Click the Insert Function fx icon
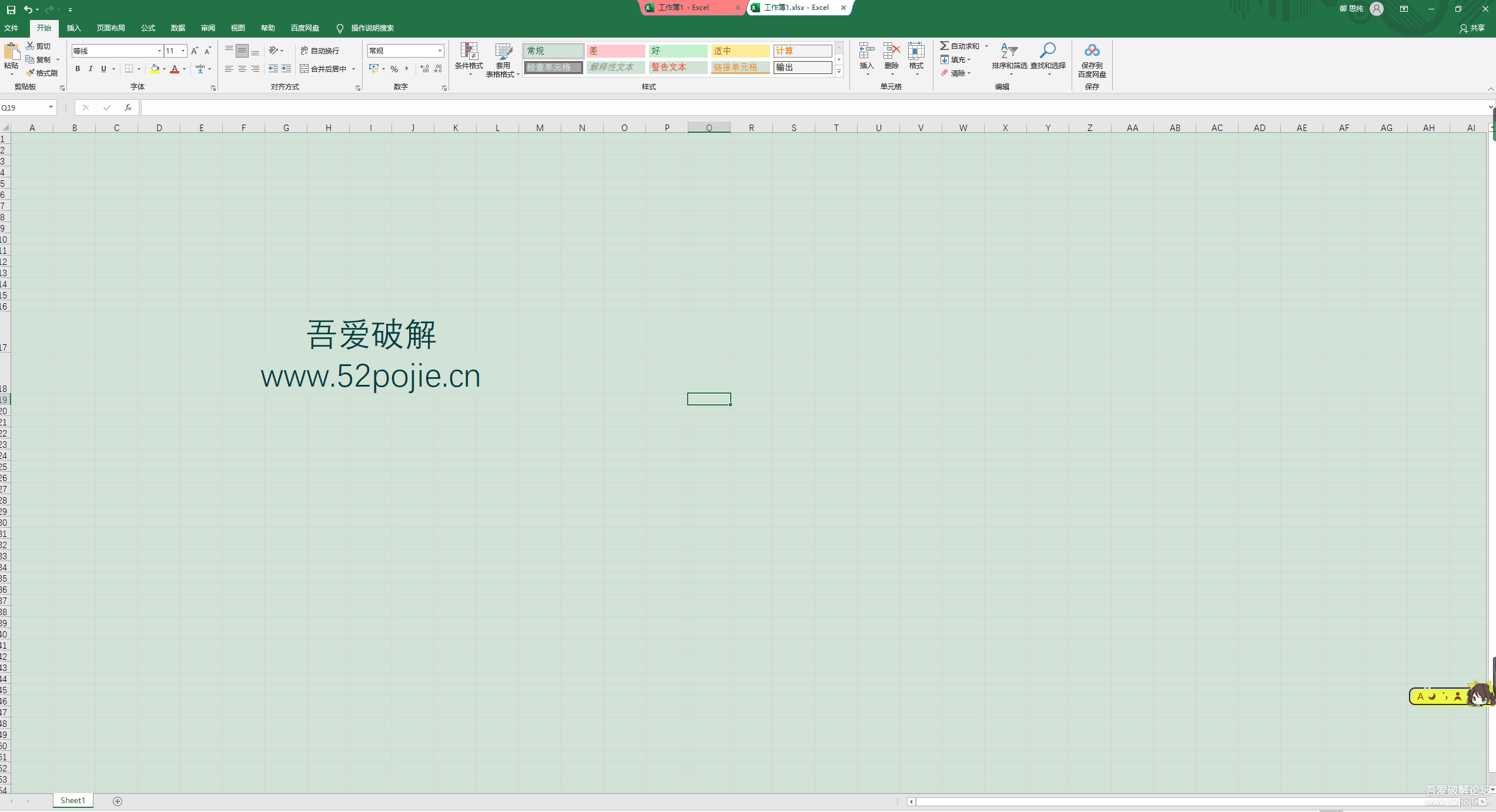 (128, 108)
